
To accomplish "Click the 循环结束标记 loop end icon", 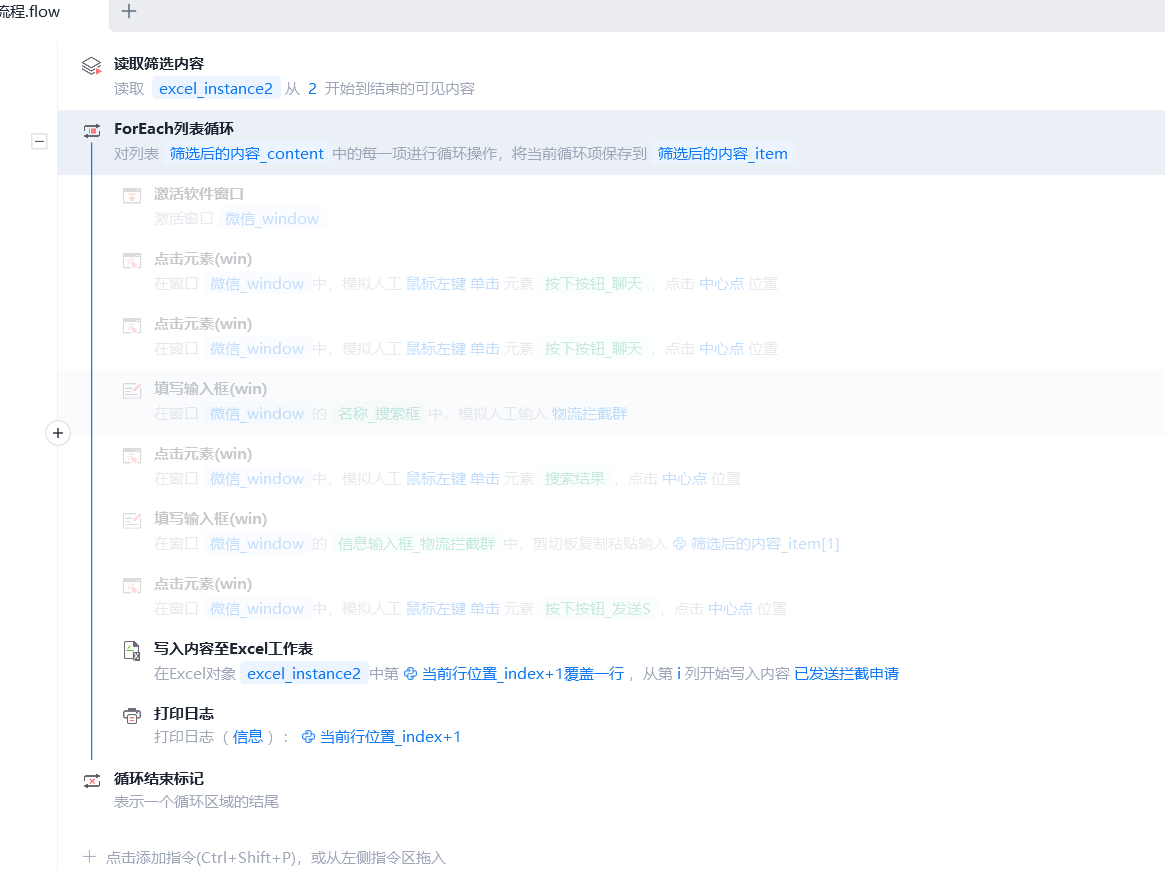I will pos(91,780).
